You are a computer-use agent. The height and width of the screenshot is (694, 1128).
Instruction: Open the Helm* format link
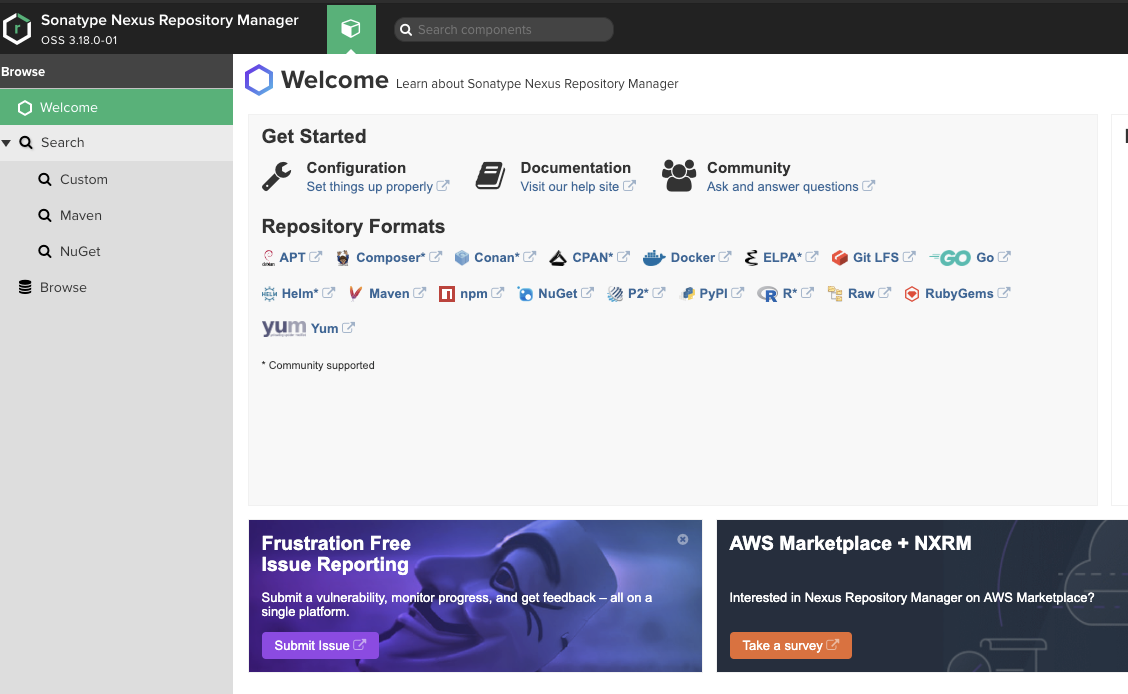tap(300, 293)
